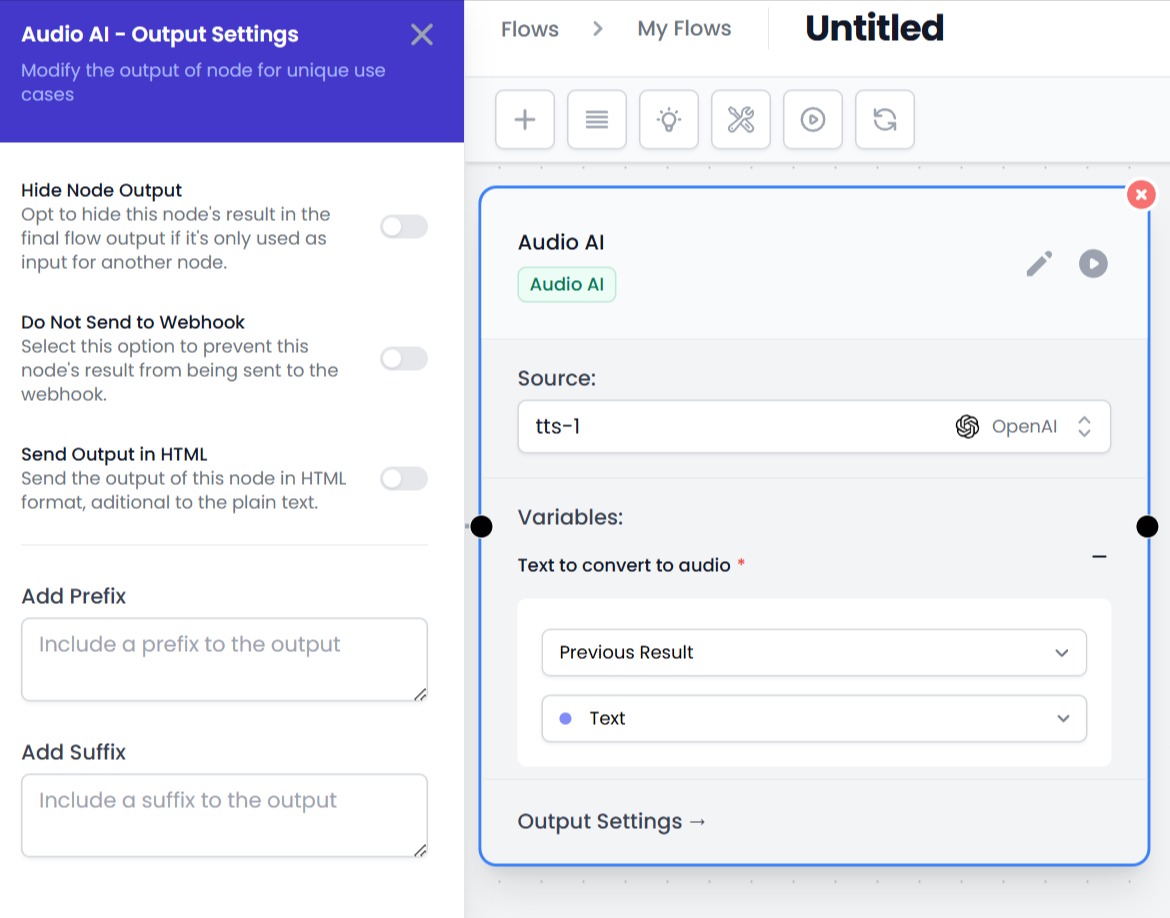Collapse the Text to convert section
The height and width of the screenshot is (918, 1170).
(1099, 557)
